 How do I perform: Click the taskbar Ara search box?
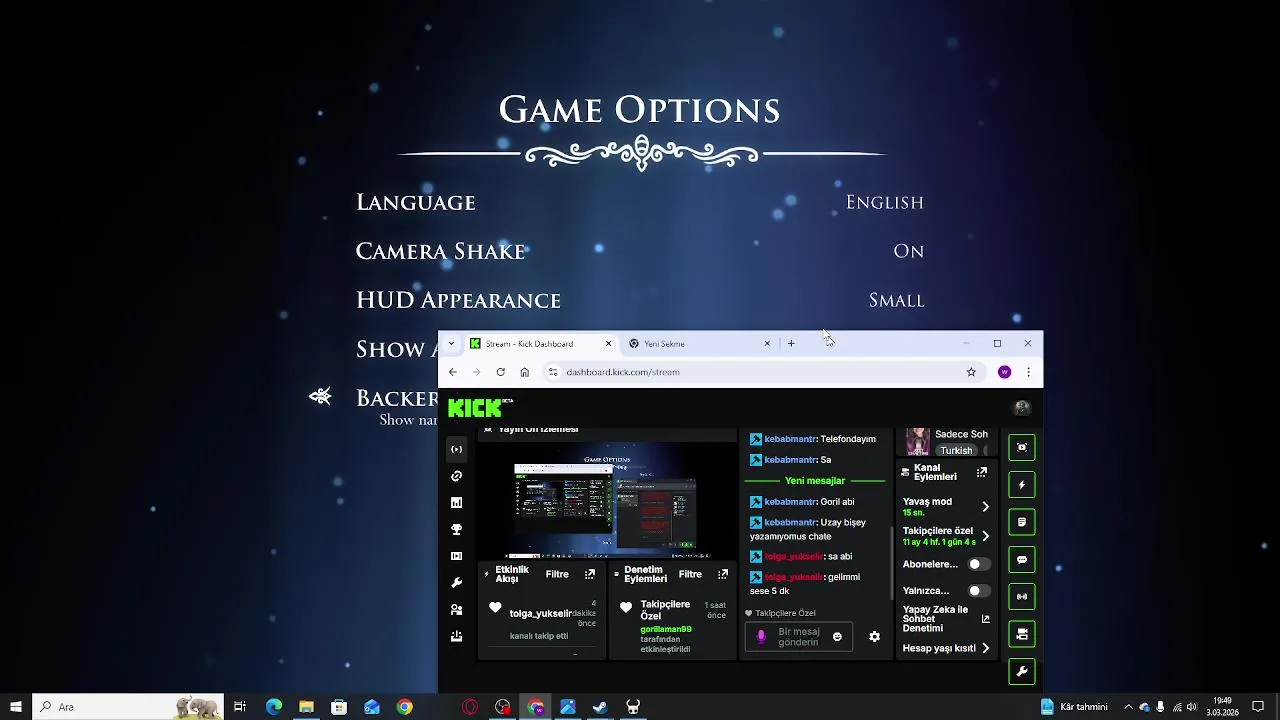click(x=128, y=707)
